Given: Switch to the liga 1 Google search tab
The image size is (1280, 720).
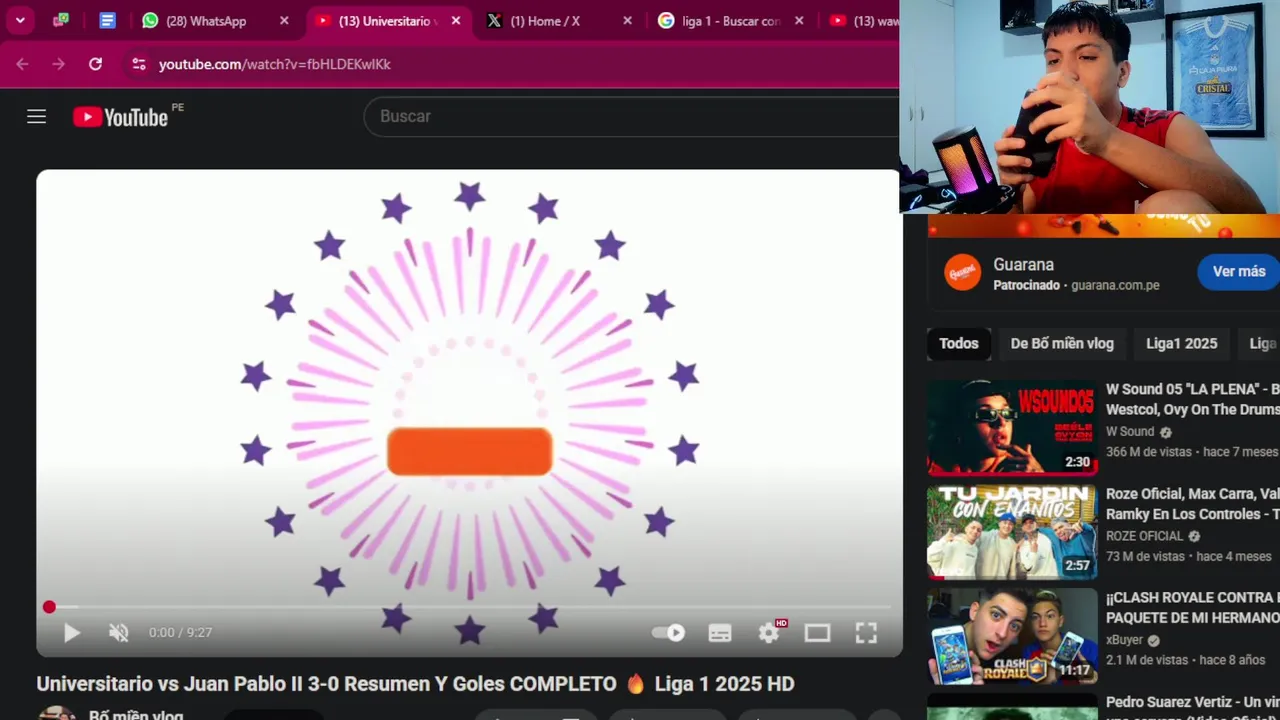Looking at the screenshot, I should pyautogui.click(x=730, y=21).
